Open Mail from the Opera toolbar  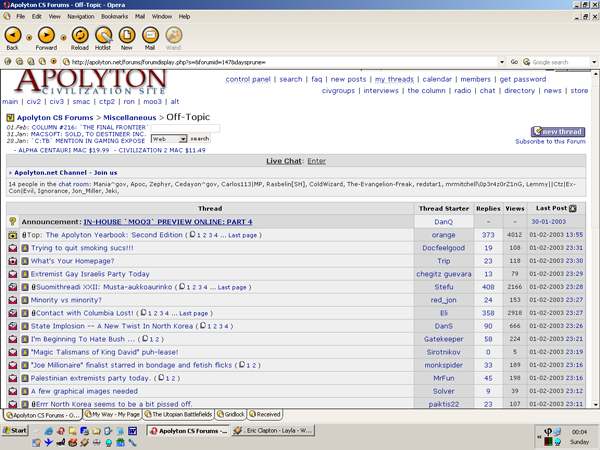point(150,36)
